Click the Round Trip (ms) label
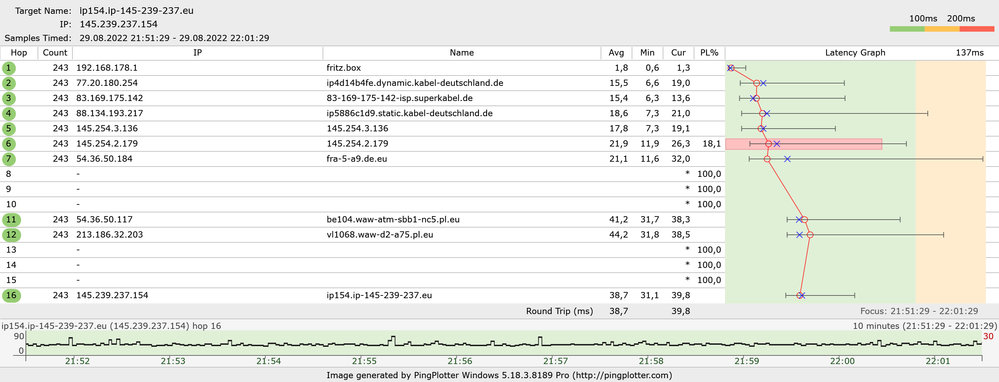The image size is (999, 382). (559, 311)
